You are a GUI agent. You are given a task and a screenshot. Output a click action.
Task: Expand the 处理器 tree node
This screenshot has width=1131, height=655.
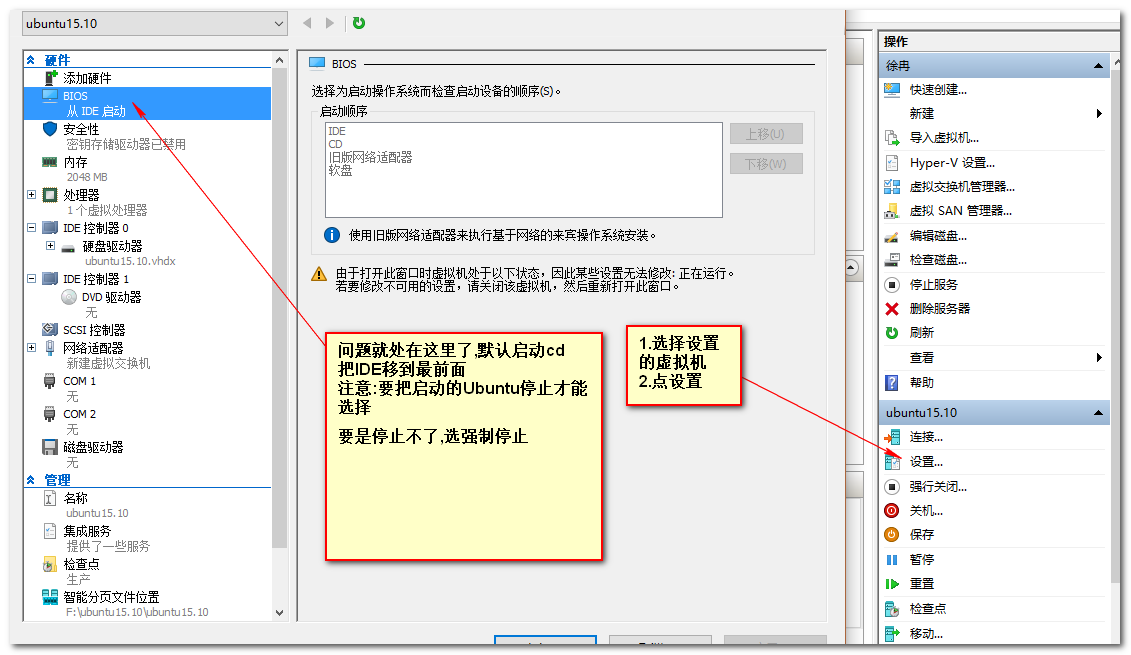(32, 194)
